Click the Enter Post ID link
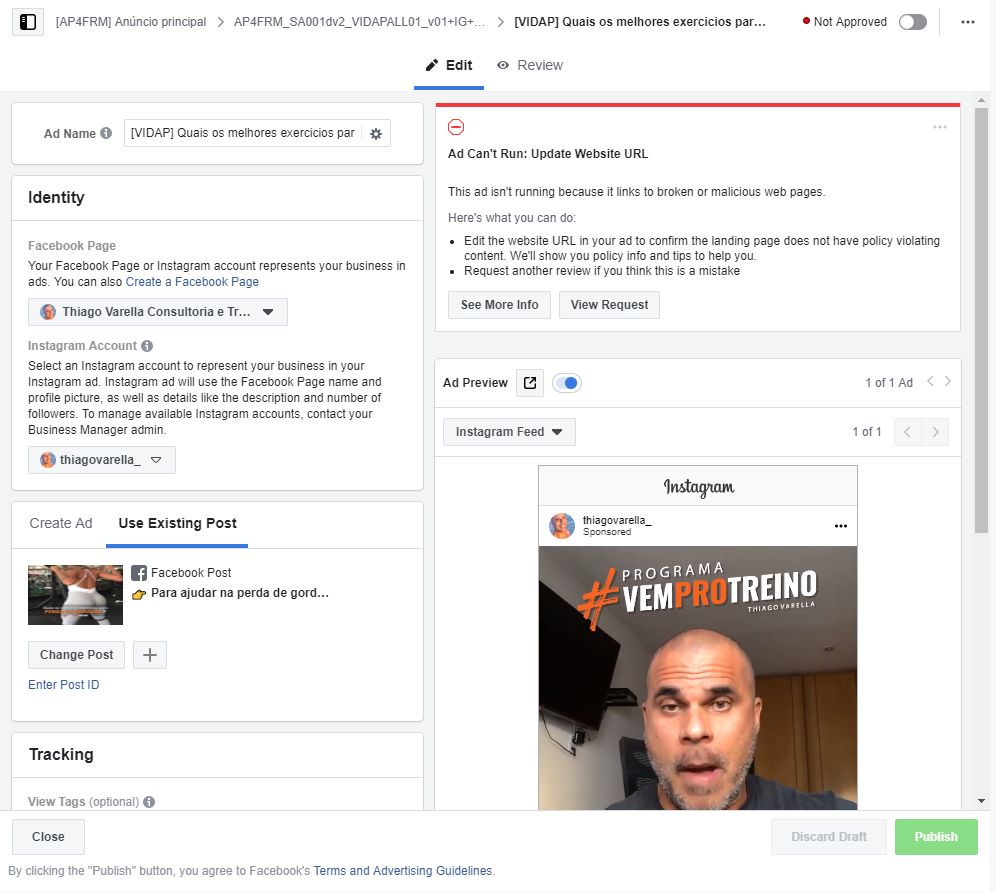 tap(64, 685)
